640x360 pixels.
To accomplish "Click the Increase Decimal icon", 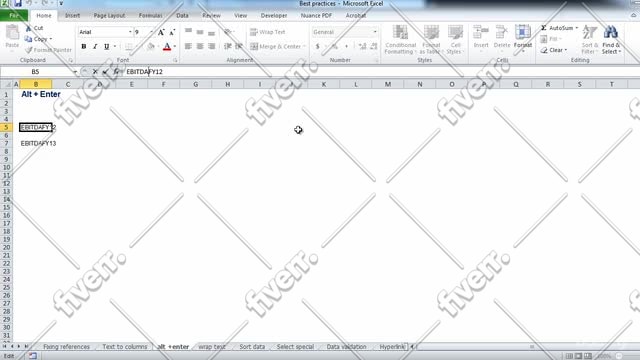I will click(x=362, y=47).
